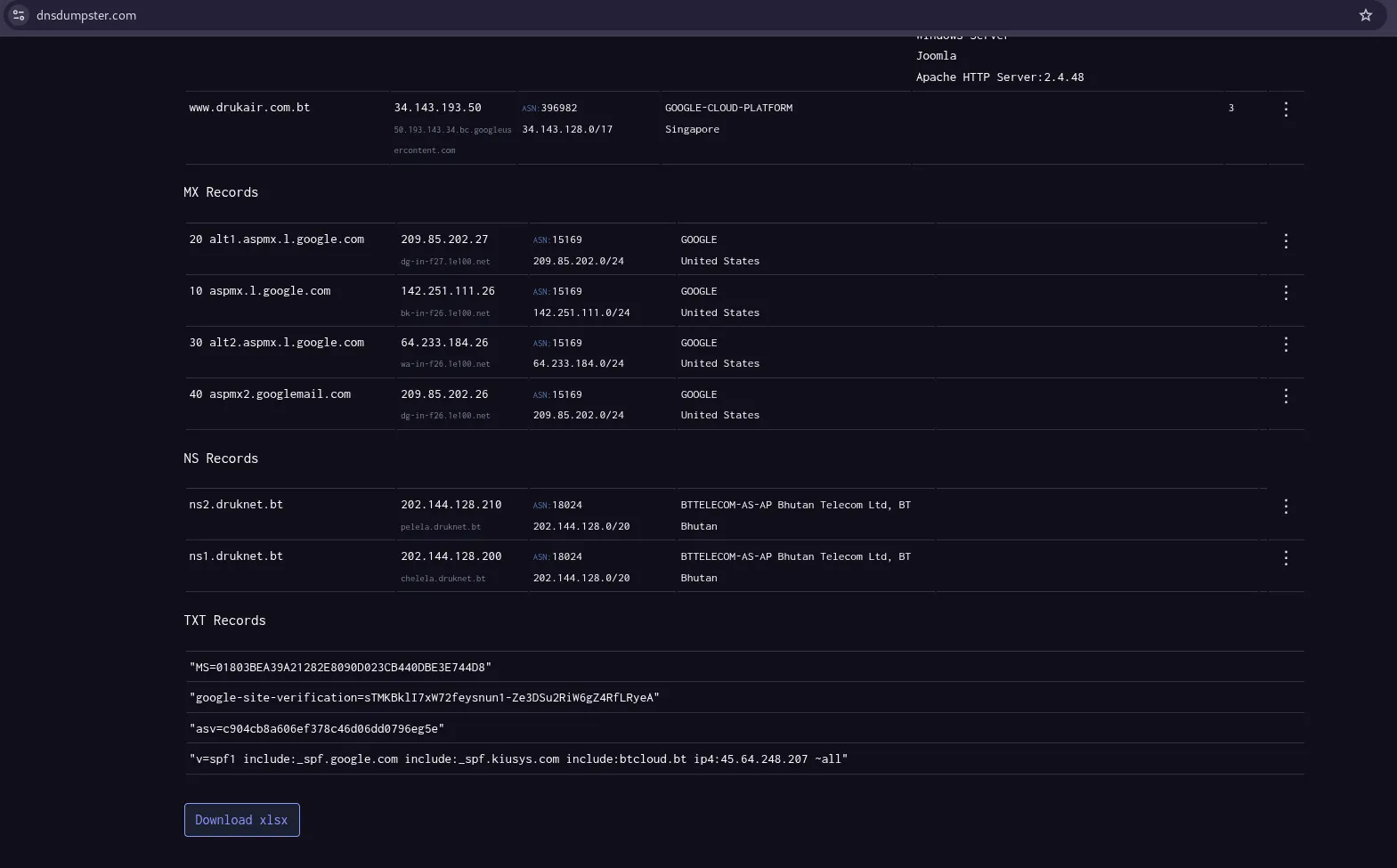Click TXT Records heading
Viewport: 1397px width, 868px height.
point(224,621)
